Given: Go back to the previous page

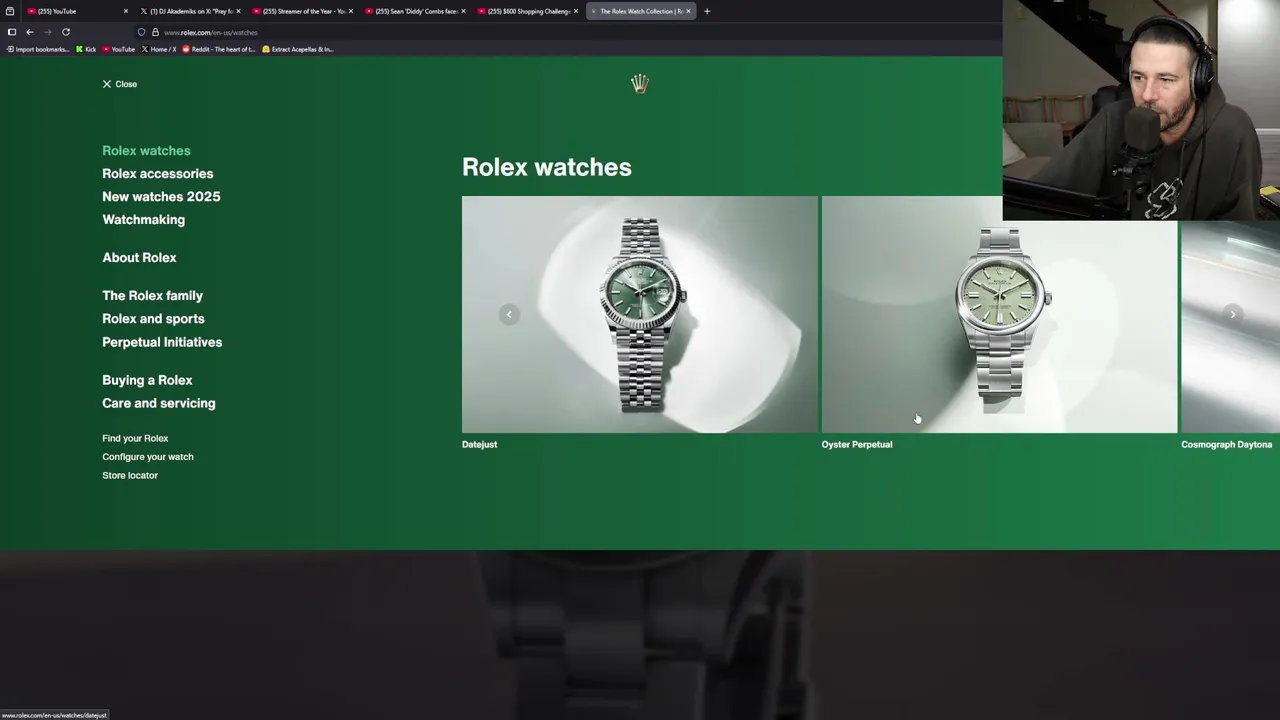Looking at the screenshot, I should pos(30,32).
